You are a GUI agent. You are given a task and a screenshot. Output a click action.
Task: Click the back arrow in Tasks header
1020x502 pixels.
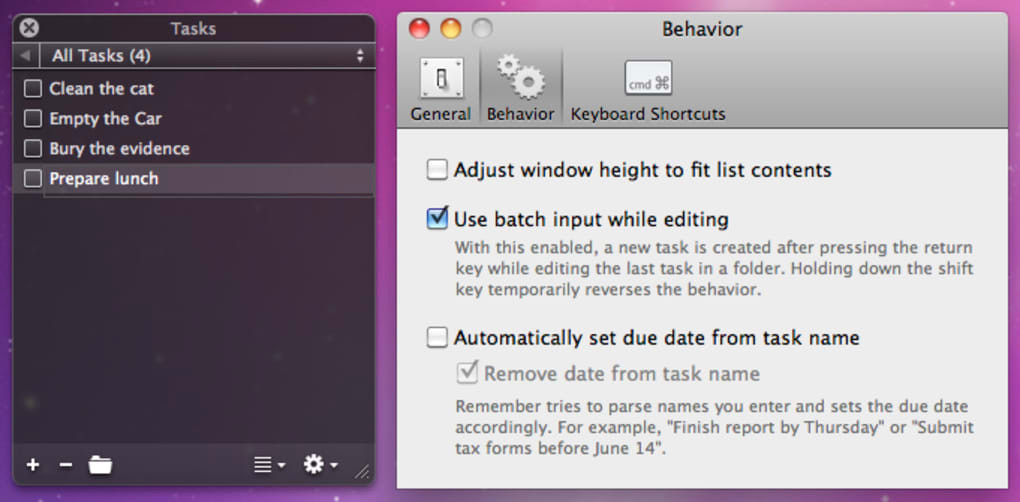pyautogui.click(x=26, y=56)
